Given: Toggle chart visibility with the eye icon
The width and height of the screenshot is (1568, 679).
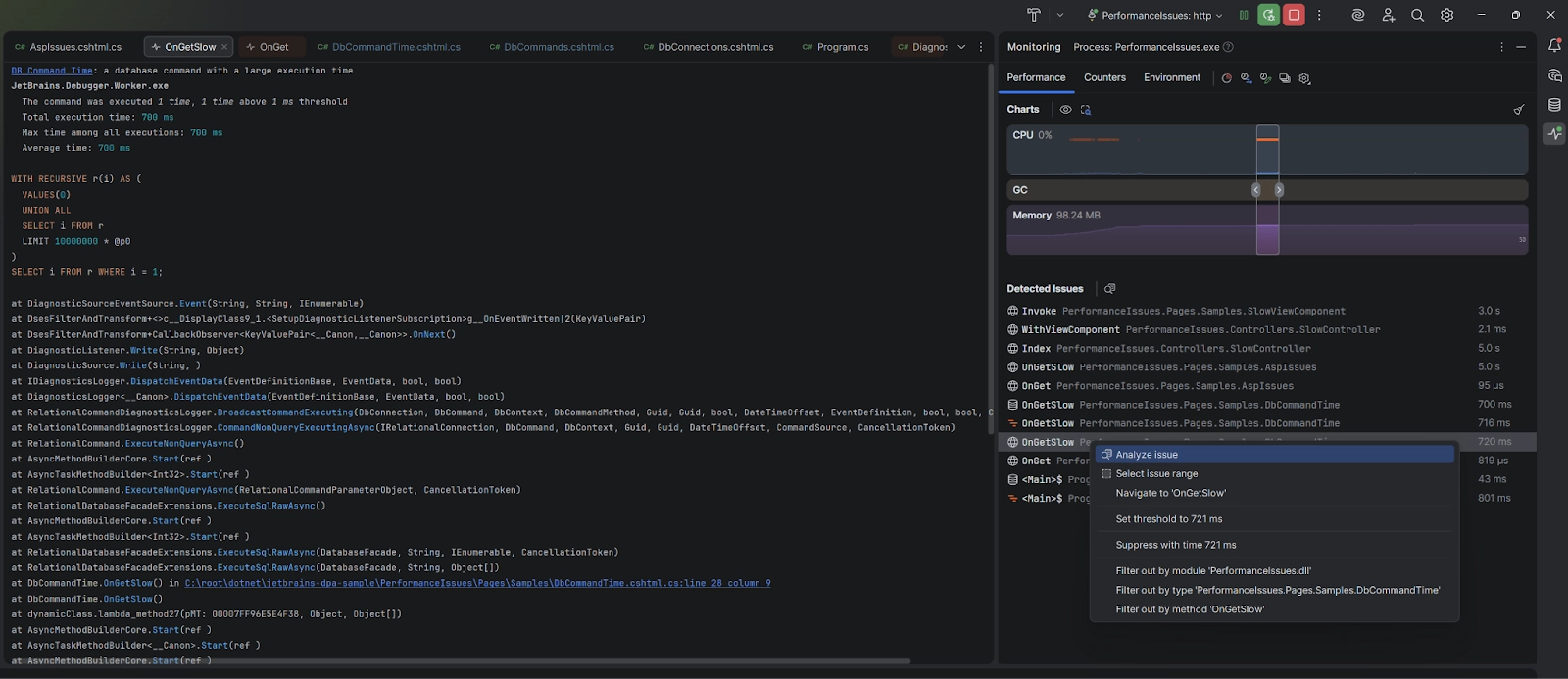Looking at the screenshot, I should [1065, 110].
